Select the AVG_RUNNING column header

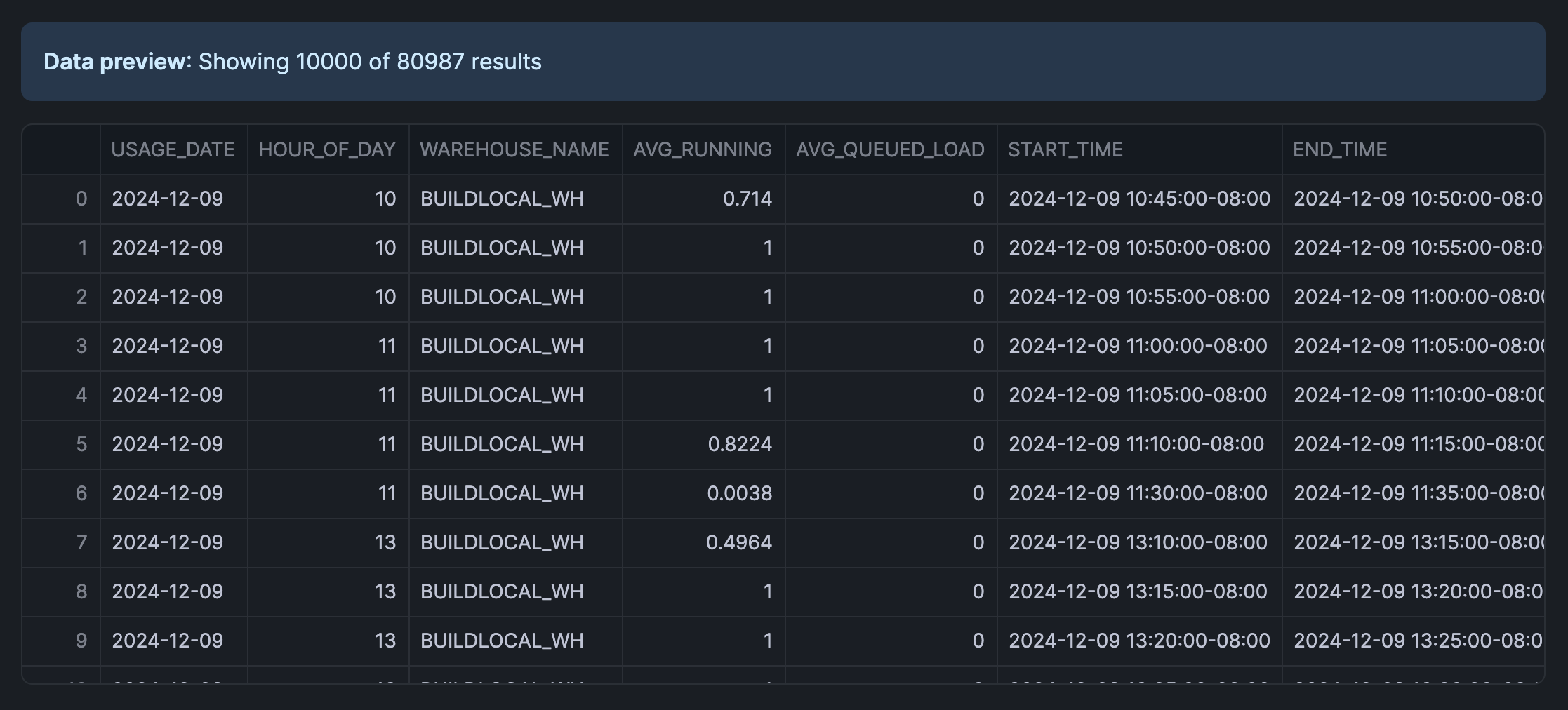pyautogui.click(x=702, y=149)
